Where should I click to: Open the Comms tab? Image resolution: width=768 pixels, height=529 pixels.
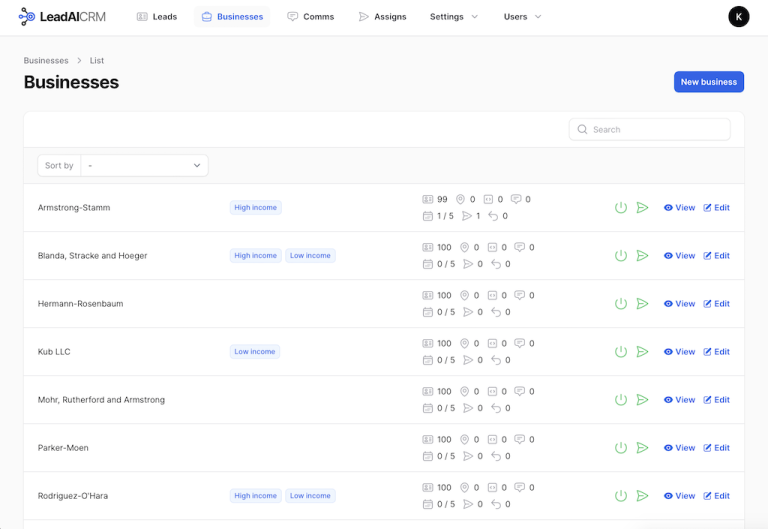point(310,17)
